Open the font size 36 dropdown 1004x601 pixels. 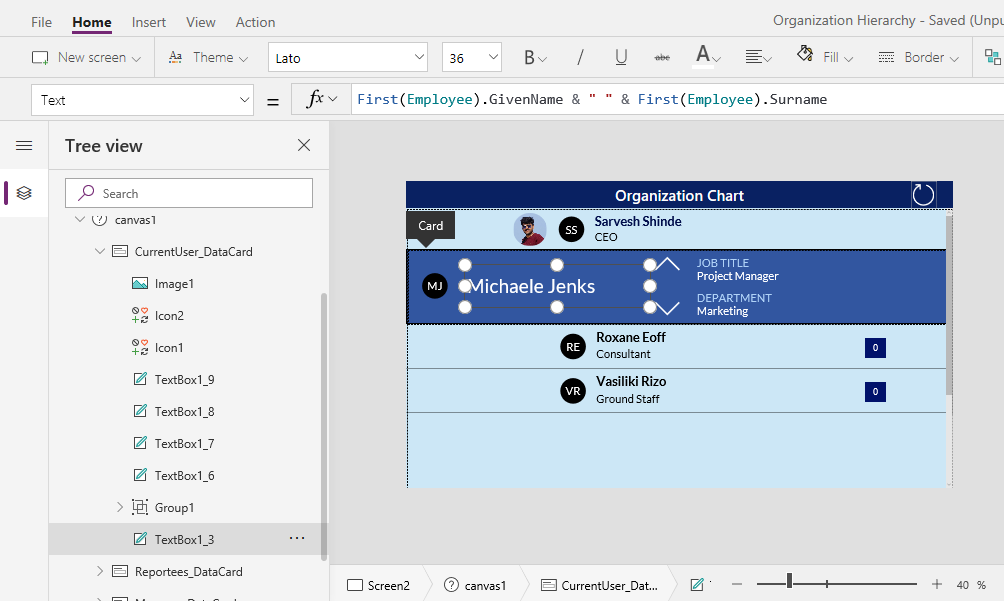[x=471, y=57]
